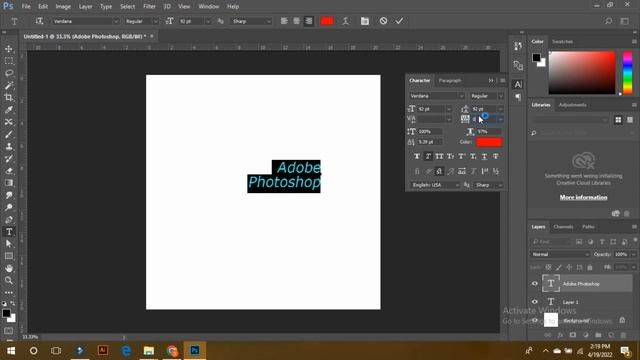Click red Color swatch in Character panel
Screen dimensions: 640x360
coord(489,142)
